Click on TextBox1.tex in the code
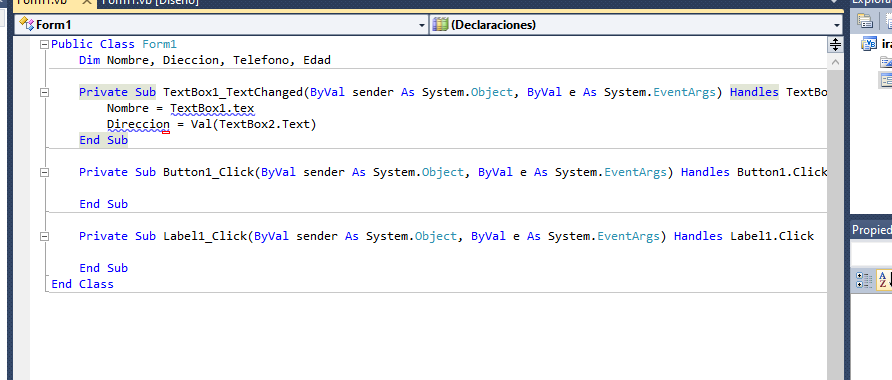Image resolution: width=892 pixels, height=380 pixels. tap(212, 109)
